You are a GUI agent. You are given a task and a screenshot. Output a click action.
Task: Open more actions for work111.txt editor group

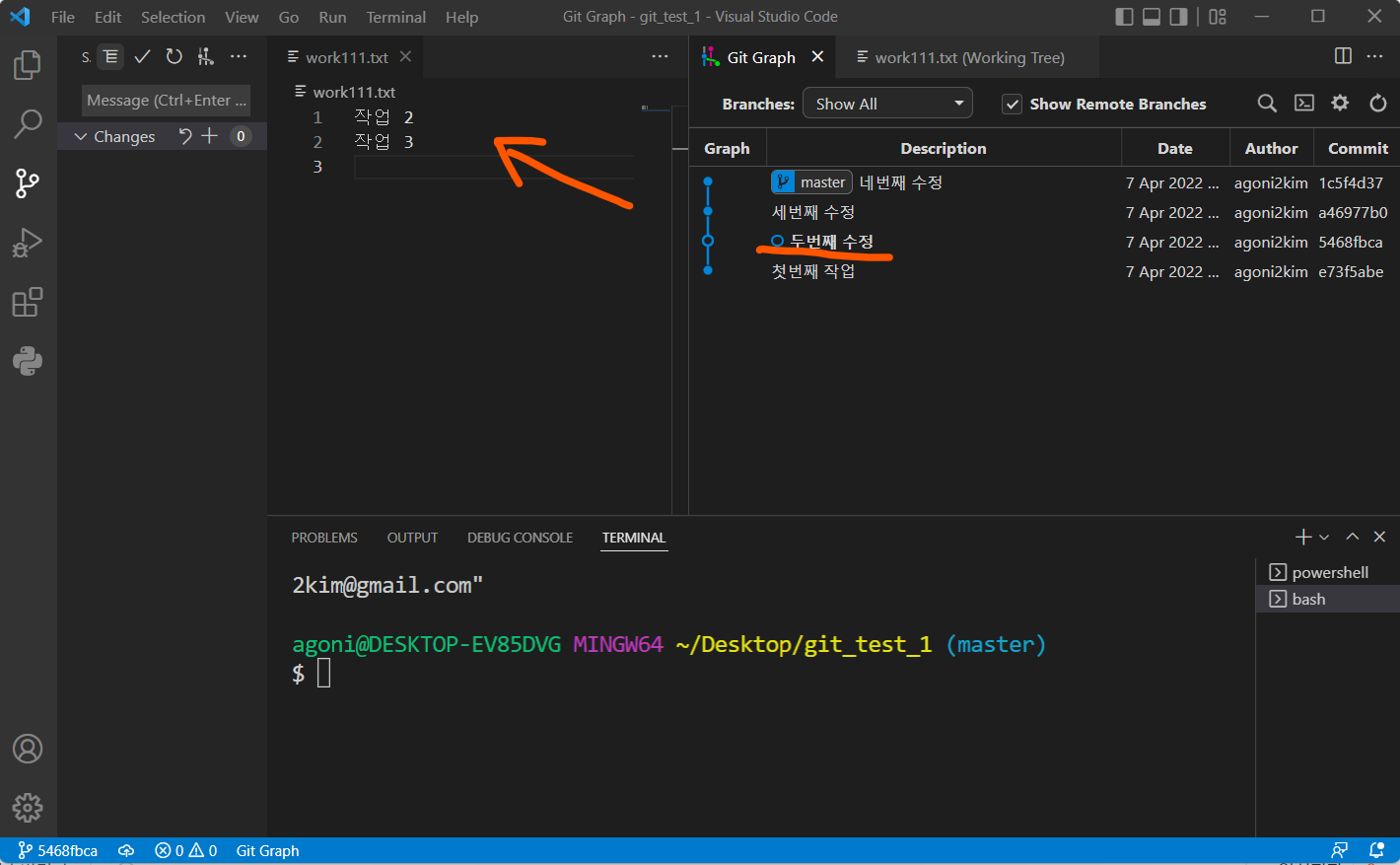click(660, 57)
